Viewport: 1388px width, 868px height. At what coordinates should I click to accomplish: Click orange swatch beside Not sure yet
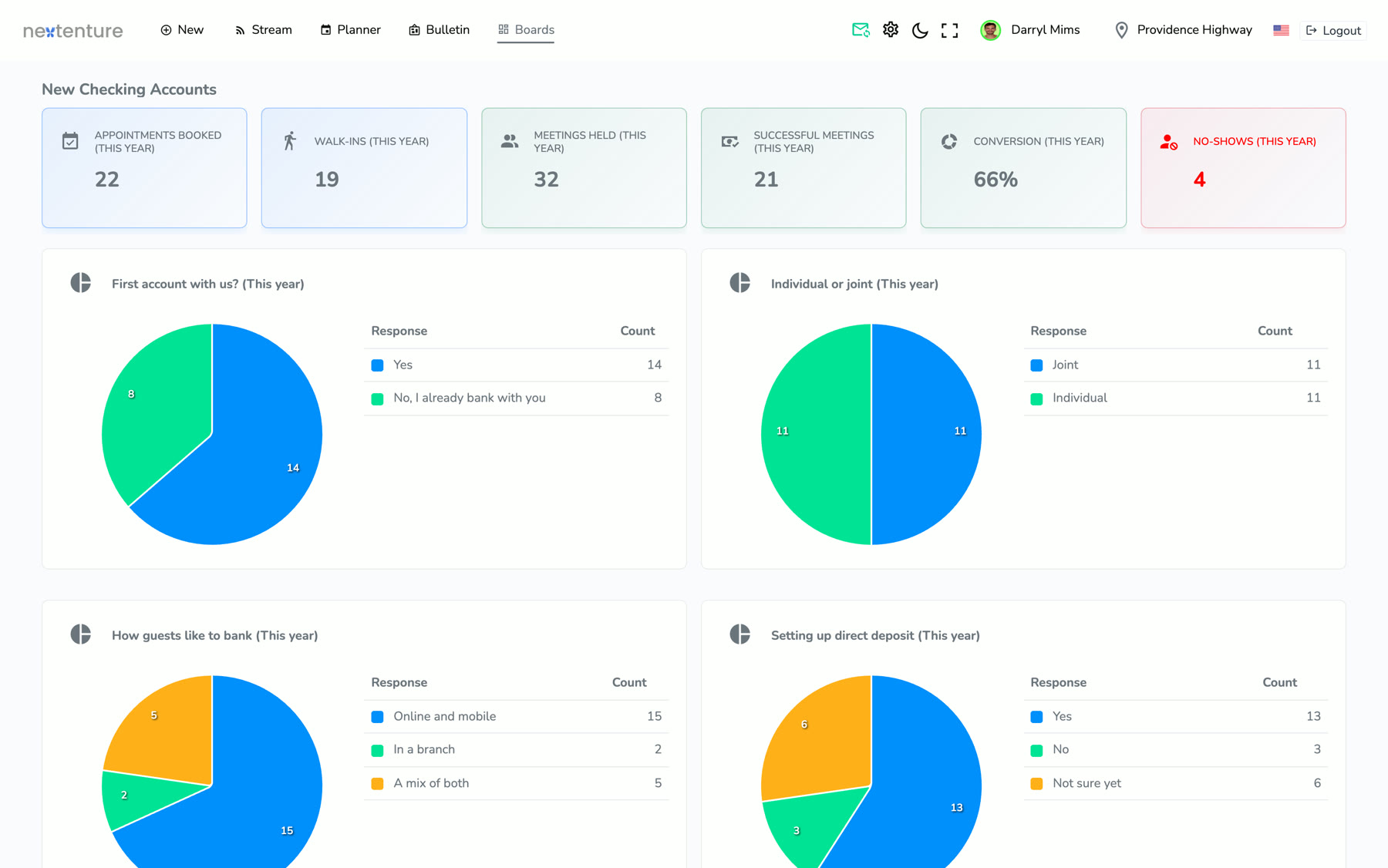click(x=1036, y=784)
